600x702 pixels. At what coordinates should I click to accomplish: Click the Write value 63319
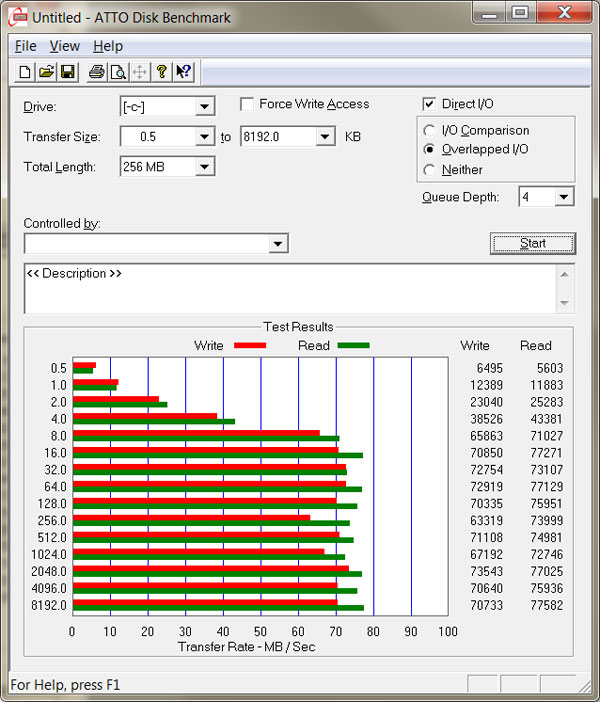tap(486, 520)
